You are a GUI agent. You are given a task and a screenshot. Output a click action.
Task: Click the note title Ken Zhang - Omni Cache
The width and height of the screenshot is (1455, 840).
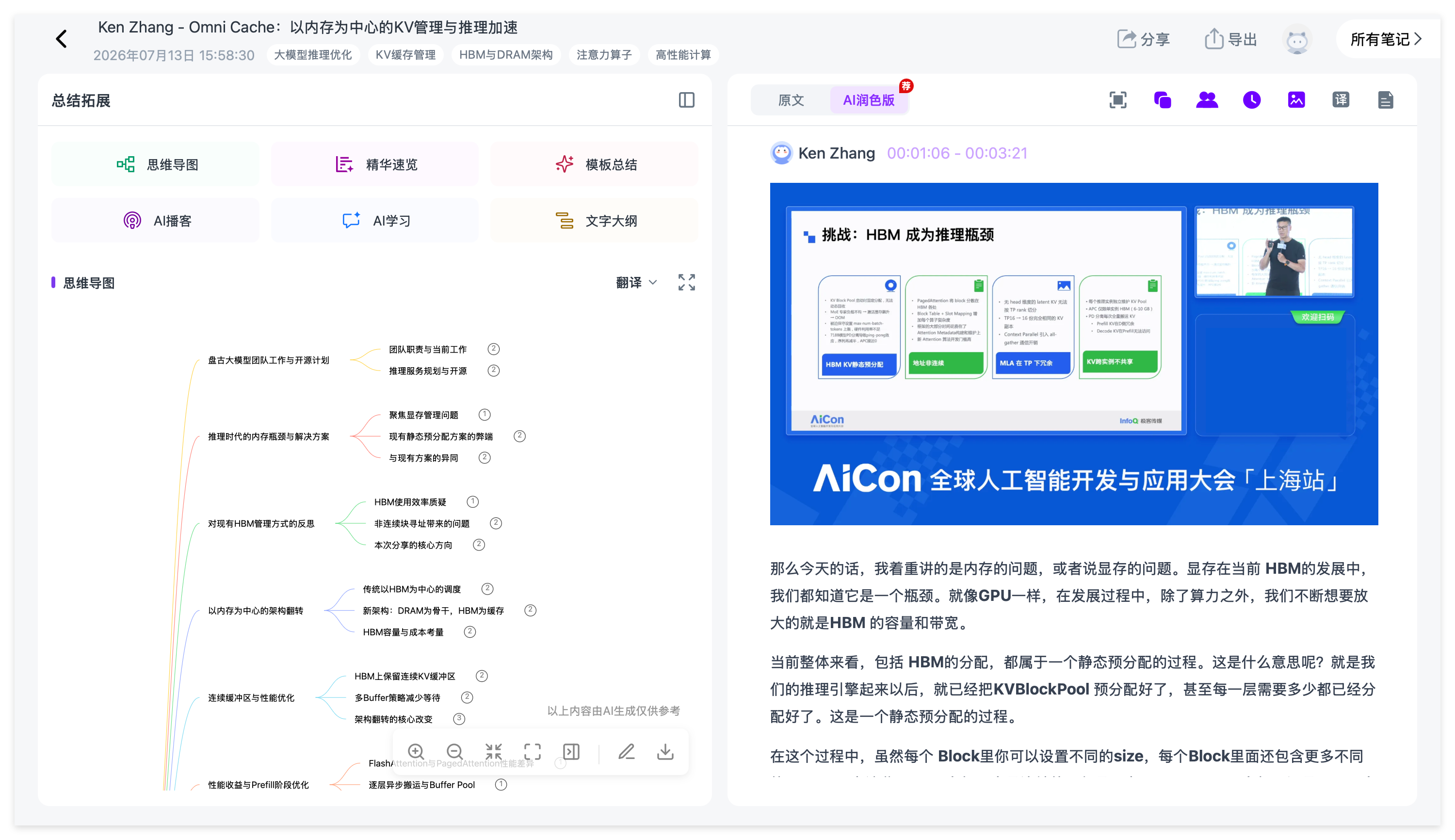tap(307, 27)
